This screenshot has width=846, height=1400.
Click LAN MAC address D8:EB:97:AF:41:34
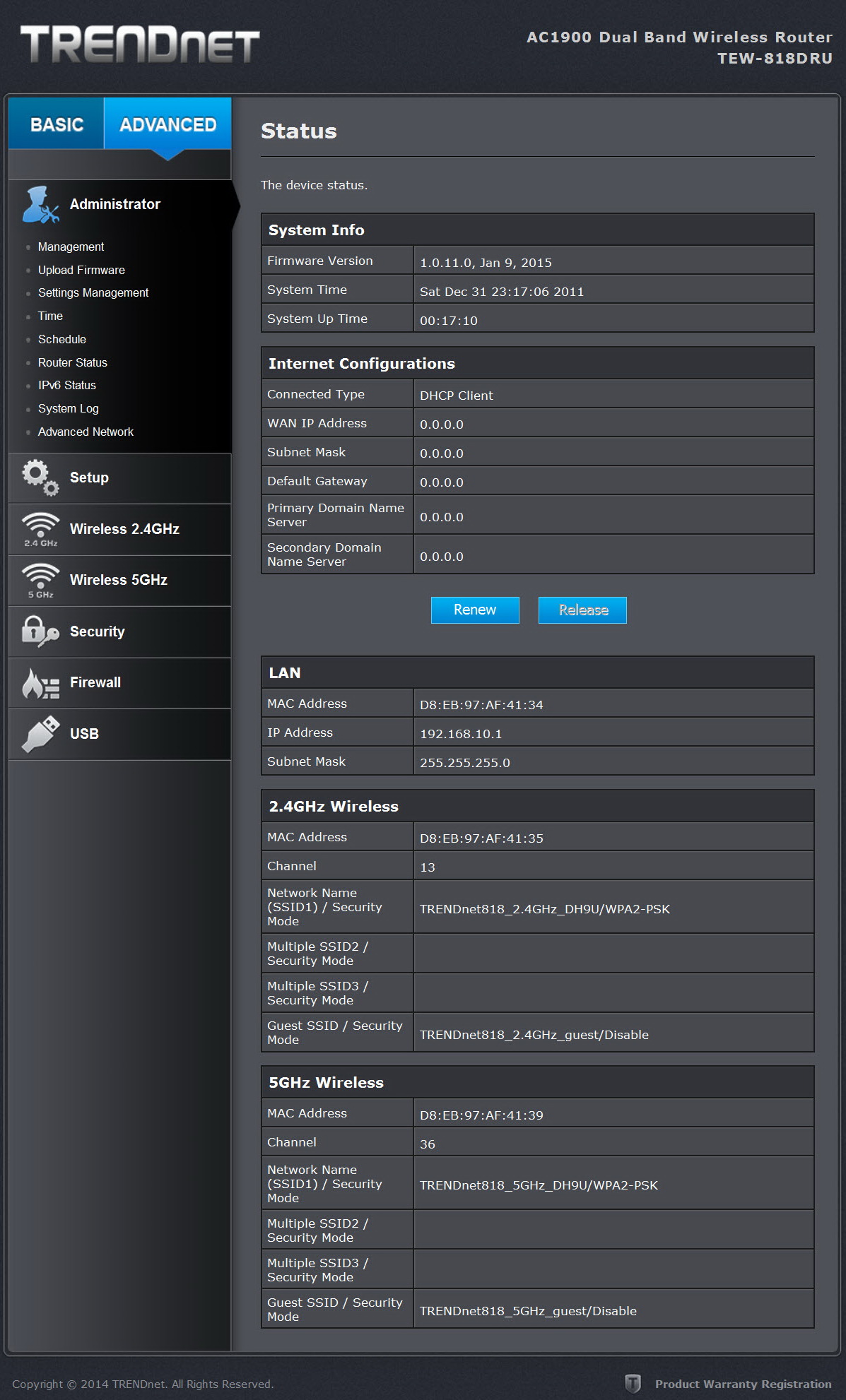[x=481, y=705]
